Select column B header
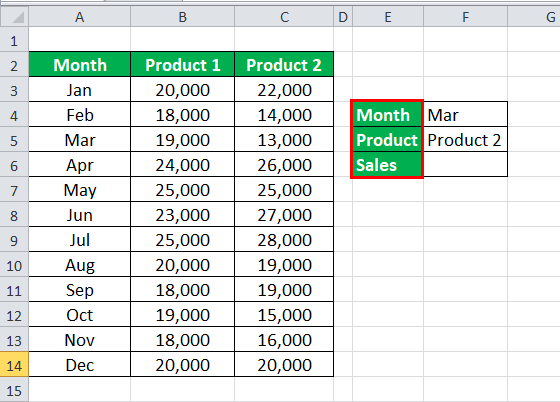Viewport: 560px width, 402px height. click(x=182, y=17)
